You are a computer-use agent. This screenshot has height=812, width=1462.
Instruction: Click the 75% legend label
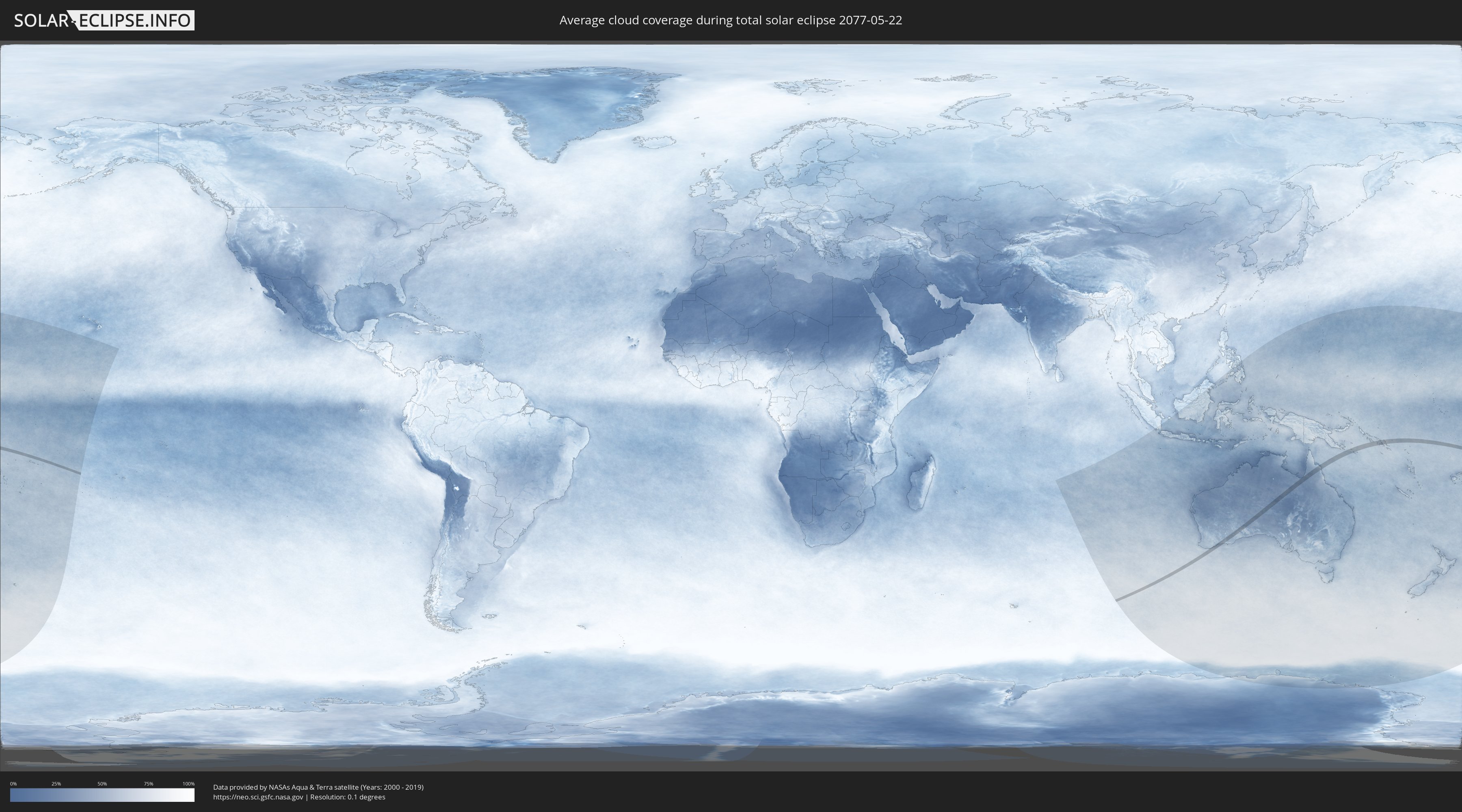tap(148, 784)
